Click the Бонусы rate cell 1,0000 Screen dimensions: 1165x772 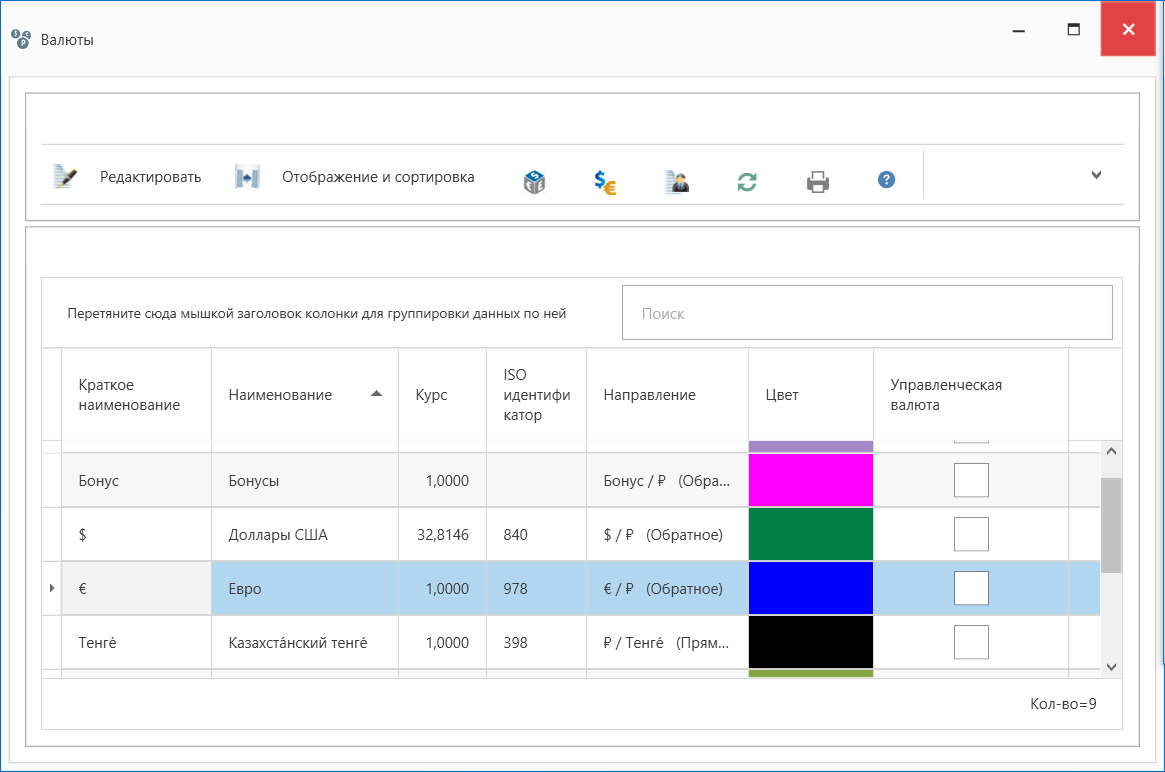click(x=442, y=480)
